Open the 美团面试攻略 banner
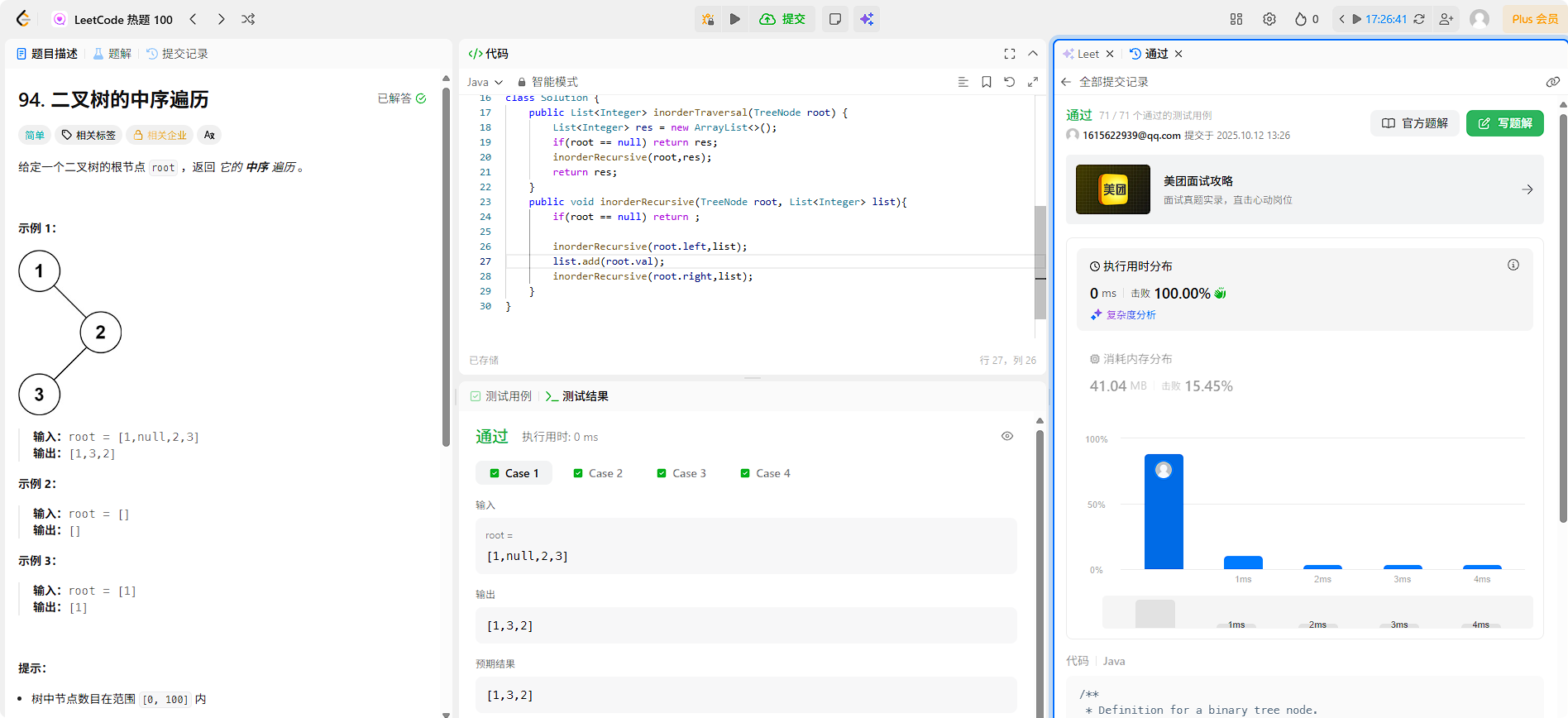Viewport: 1568px width, 718px height. pyautogui.click(x=1305, y=189)
